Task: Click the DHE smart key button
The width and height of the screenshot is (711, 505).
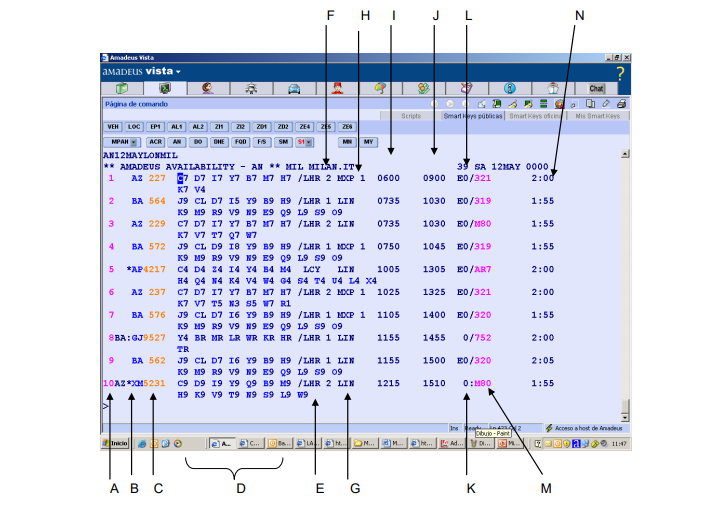Action: coord(219,142)
